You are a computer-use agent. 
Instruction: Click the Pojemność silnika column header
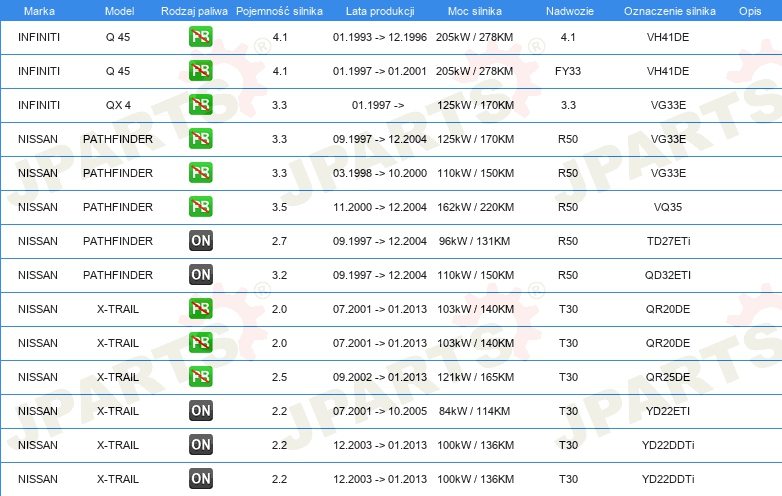(279, 11)
